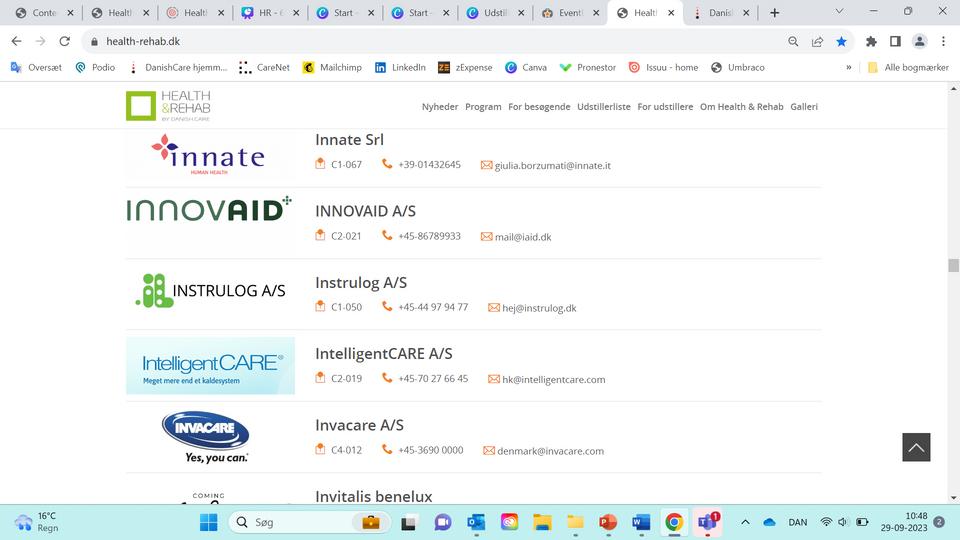Click the Innate Srl exhibitor name
This screenshot has height=540, width=960.
(350, 140)
